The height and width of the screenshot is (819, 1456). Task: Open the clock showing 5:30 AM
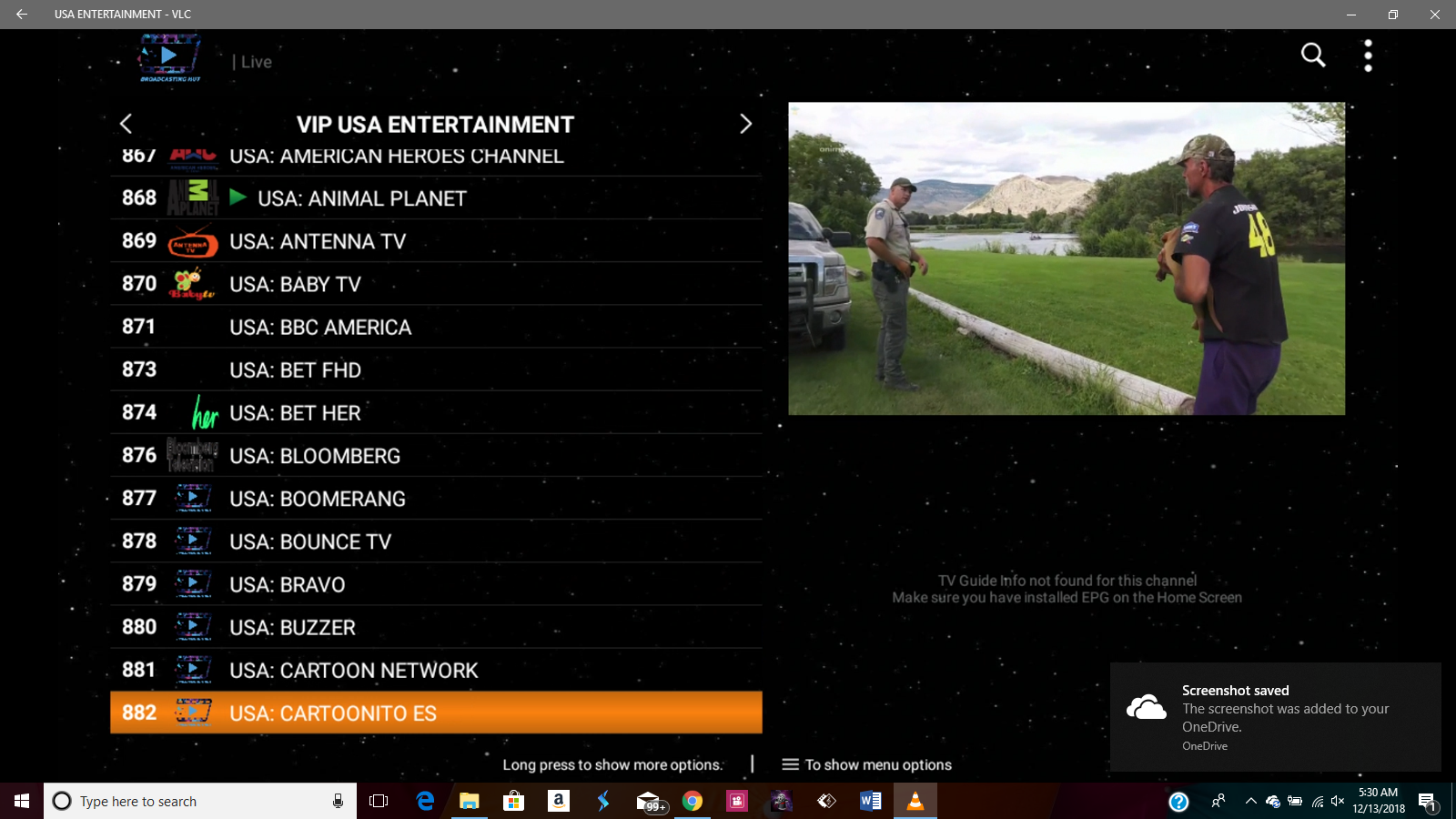pyautogui.click(x=1378, y=801)
